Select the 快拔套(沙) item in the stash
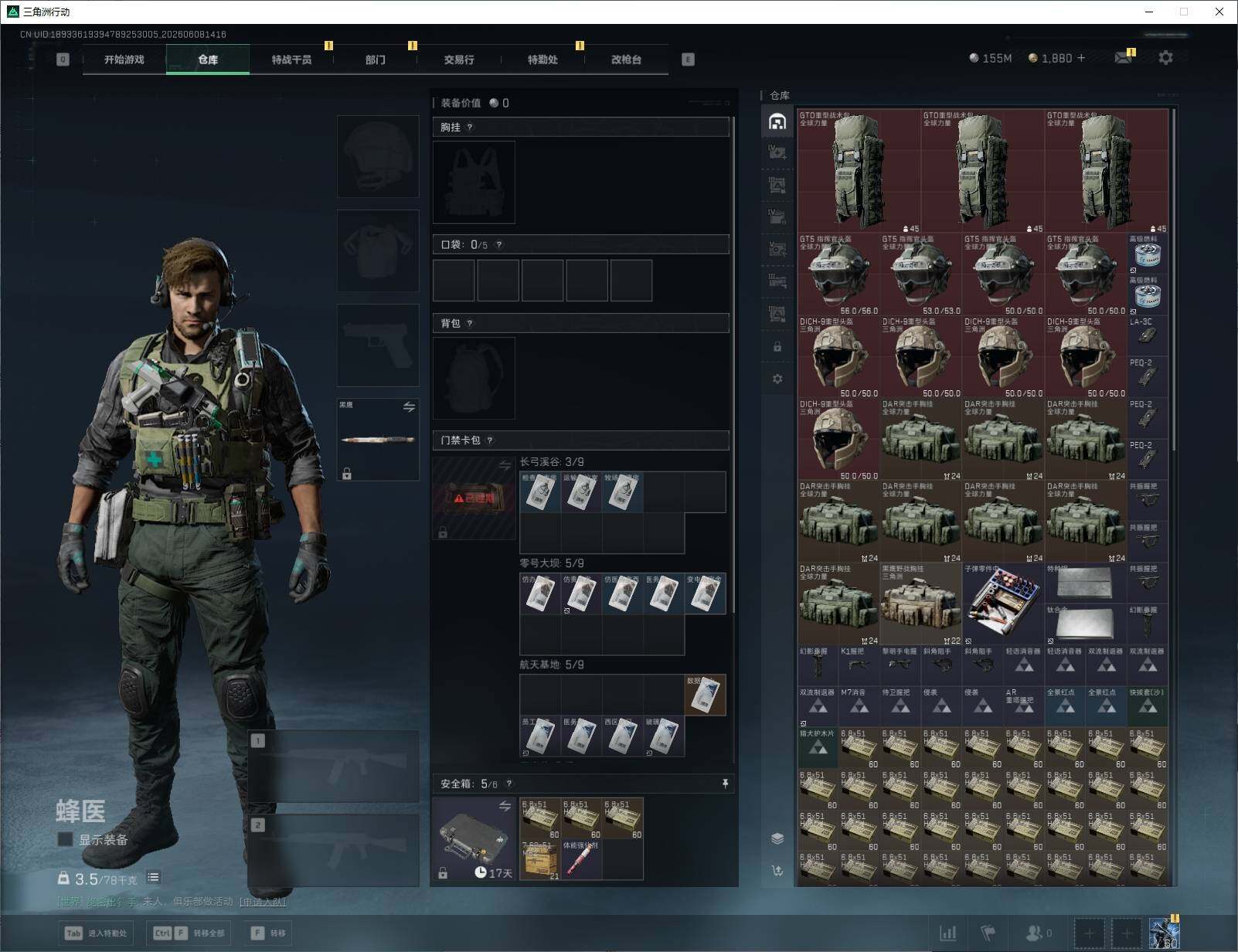The image size is (1238, 952). [1147, 706]
